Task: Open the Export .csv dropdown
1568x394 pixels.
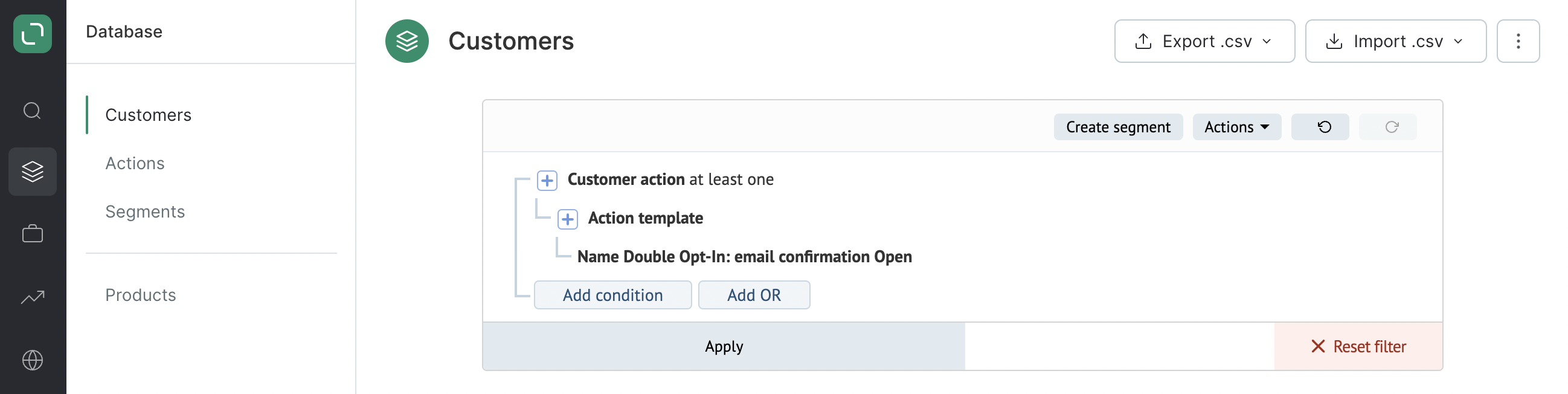Action: (1204, 41)
